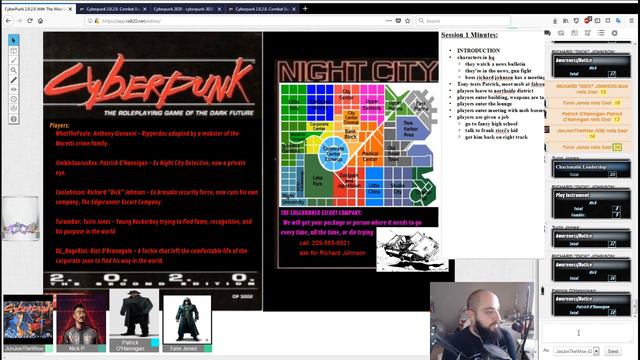Click the 'Session 1 Minutes:' heading text
This screenshot has height=360, width=640.
tap(469, 35)
